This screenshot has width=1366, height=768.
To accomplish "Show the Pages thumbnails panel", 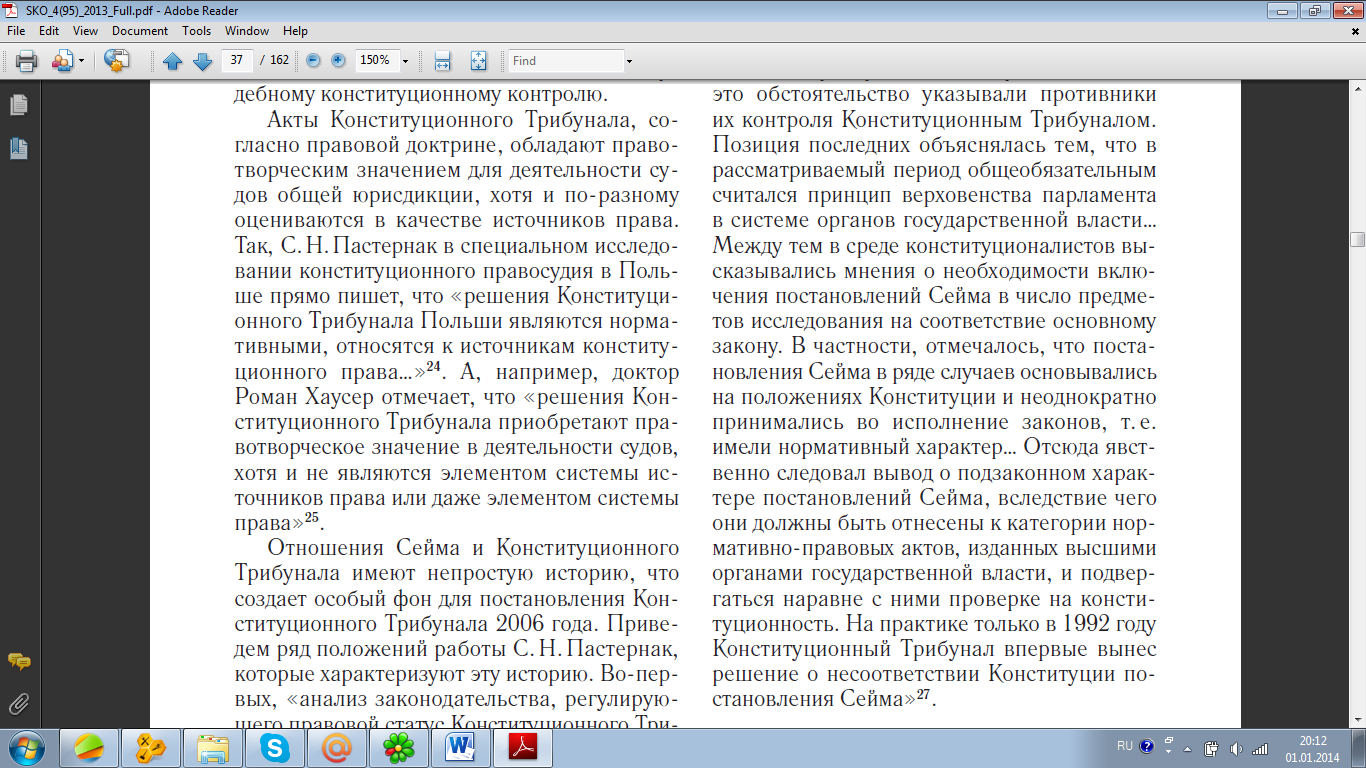I will point(18,105).
